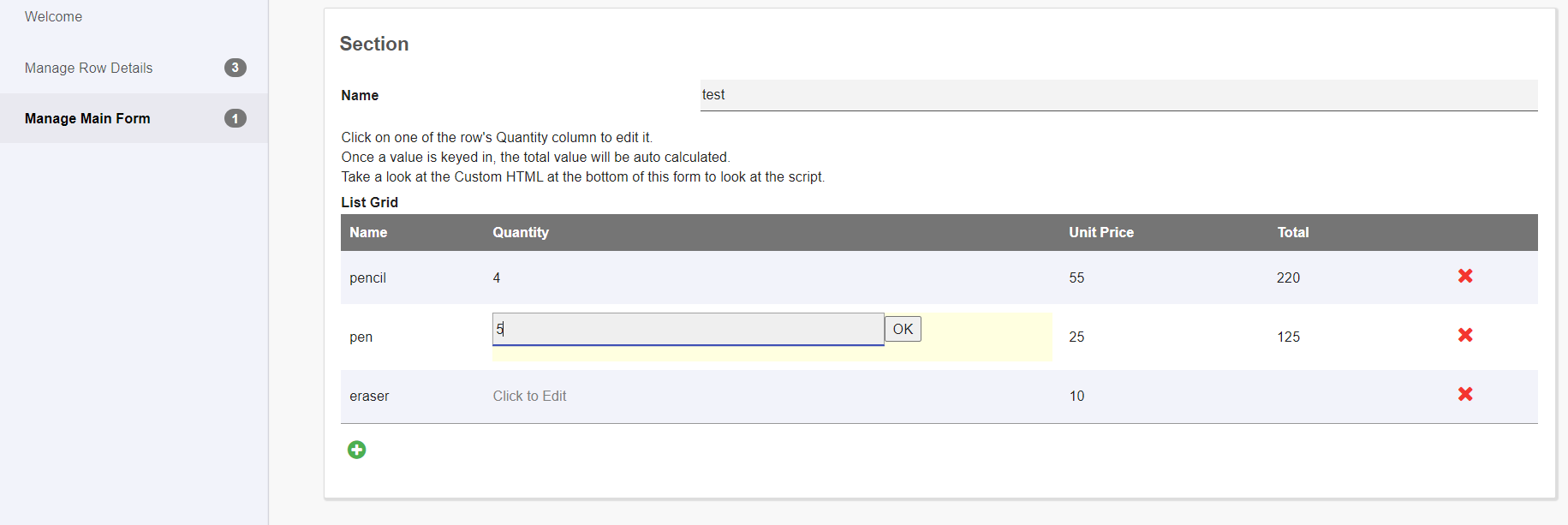Click the Name text field containing 'test'

(x=1118, y=95)
